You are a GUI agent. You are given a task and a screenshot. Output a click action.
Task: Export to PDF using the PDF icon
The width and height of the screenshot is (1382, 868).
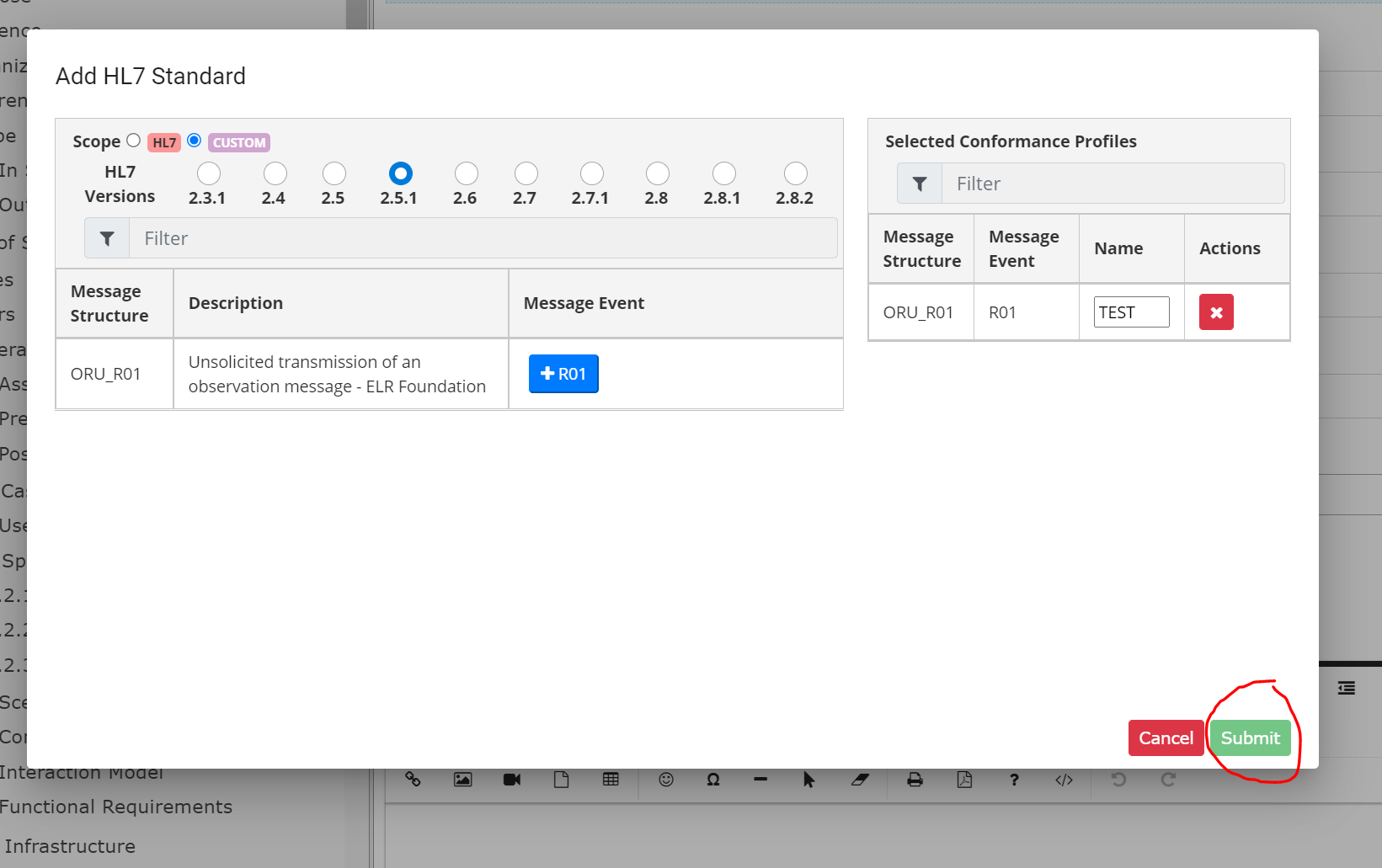963,780
